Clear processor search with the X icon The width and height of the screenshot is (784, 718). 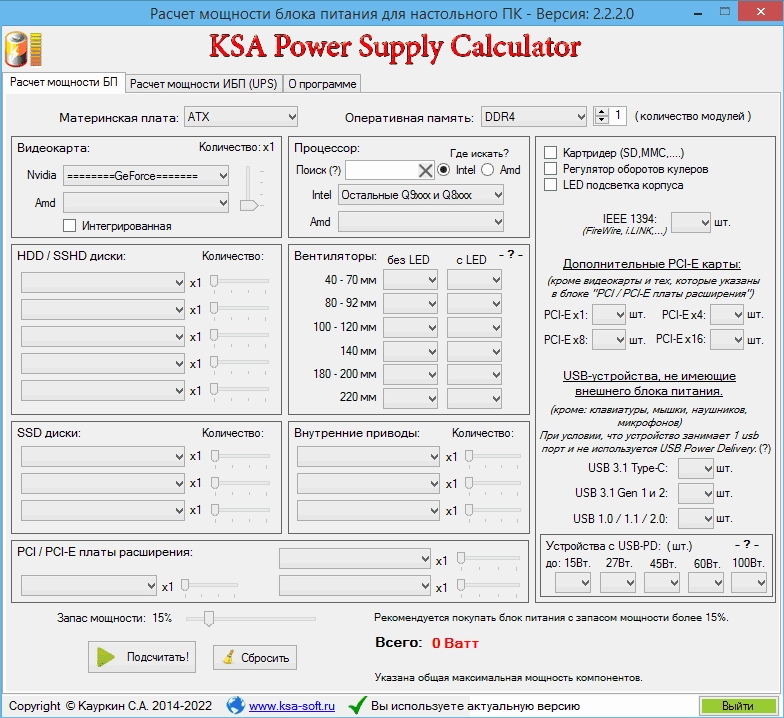tap(425, 170)
